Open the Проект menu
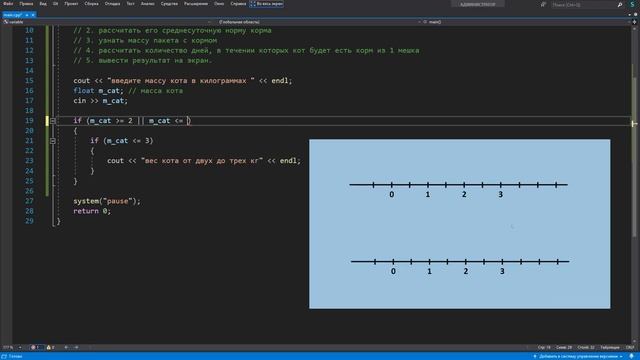The height and width of the screenshot is (360, 640). [x=71, y=4]
